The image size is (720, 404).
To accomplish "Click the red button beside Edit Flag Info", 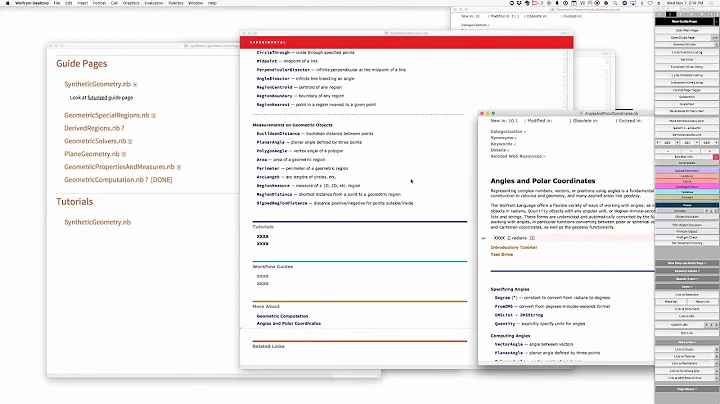I will pyautogui.click(x=715, y=157).
